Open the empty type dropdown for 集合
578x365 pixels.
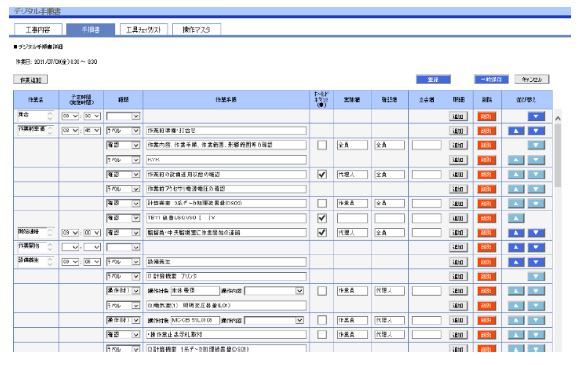click(123, 116)
